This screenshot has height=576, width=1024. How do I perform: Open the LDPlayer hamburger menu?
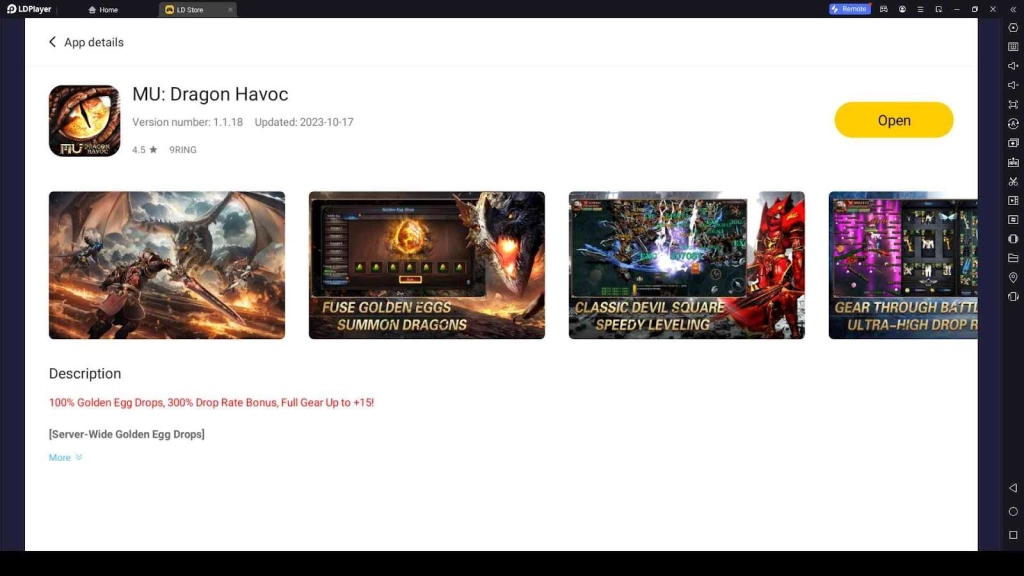[920, 9]
